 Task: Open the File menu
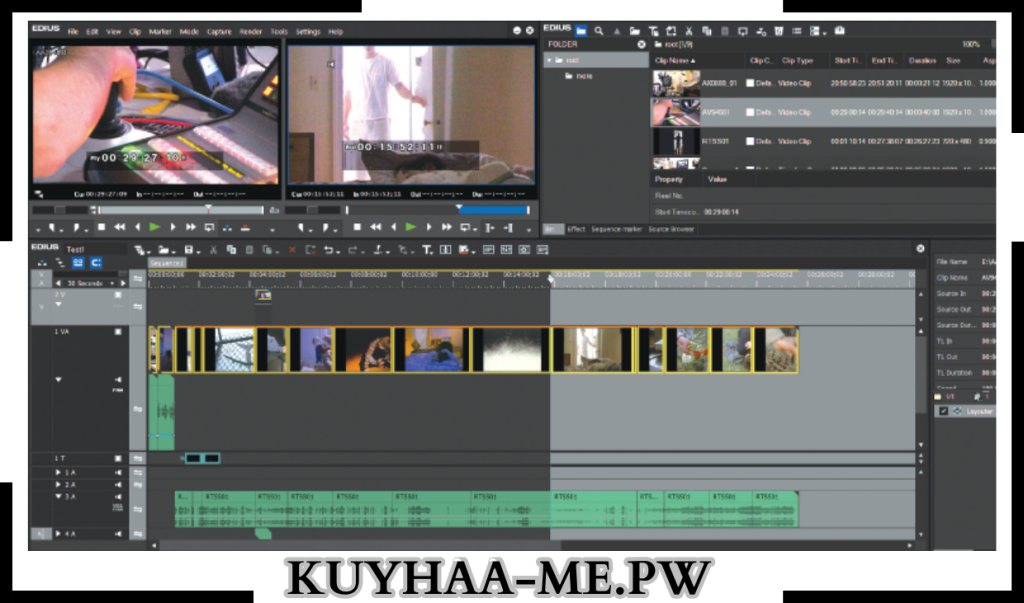[72, 31]
